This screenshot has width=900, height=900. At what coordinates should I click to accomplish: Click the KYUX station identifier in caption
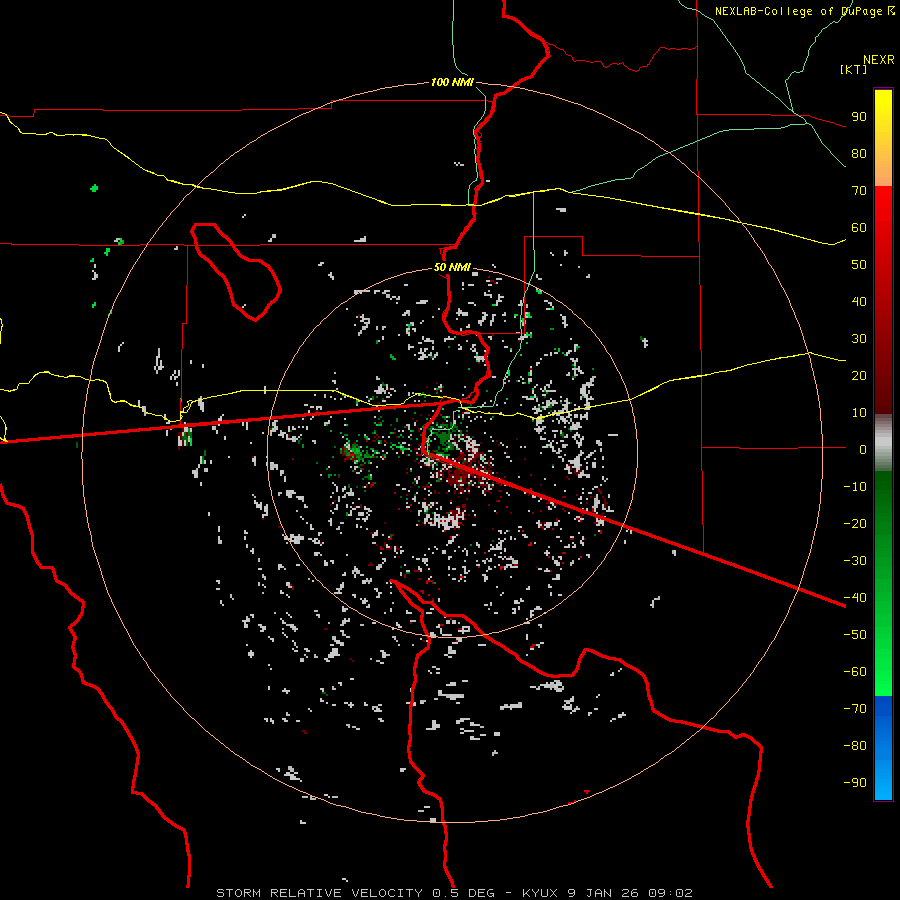541,893
